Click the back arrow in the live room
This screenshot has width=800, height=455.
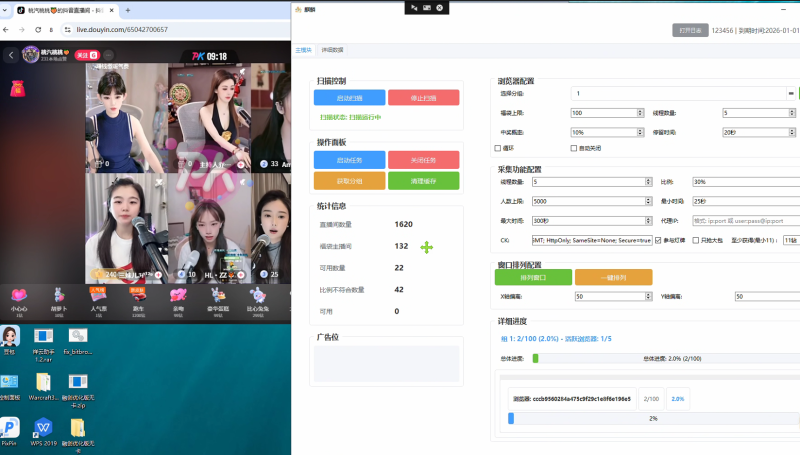pyautogui.click(x=11, y=55)
